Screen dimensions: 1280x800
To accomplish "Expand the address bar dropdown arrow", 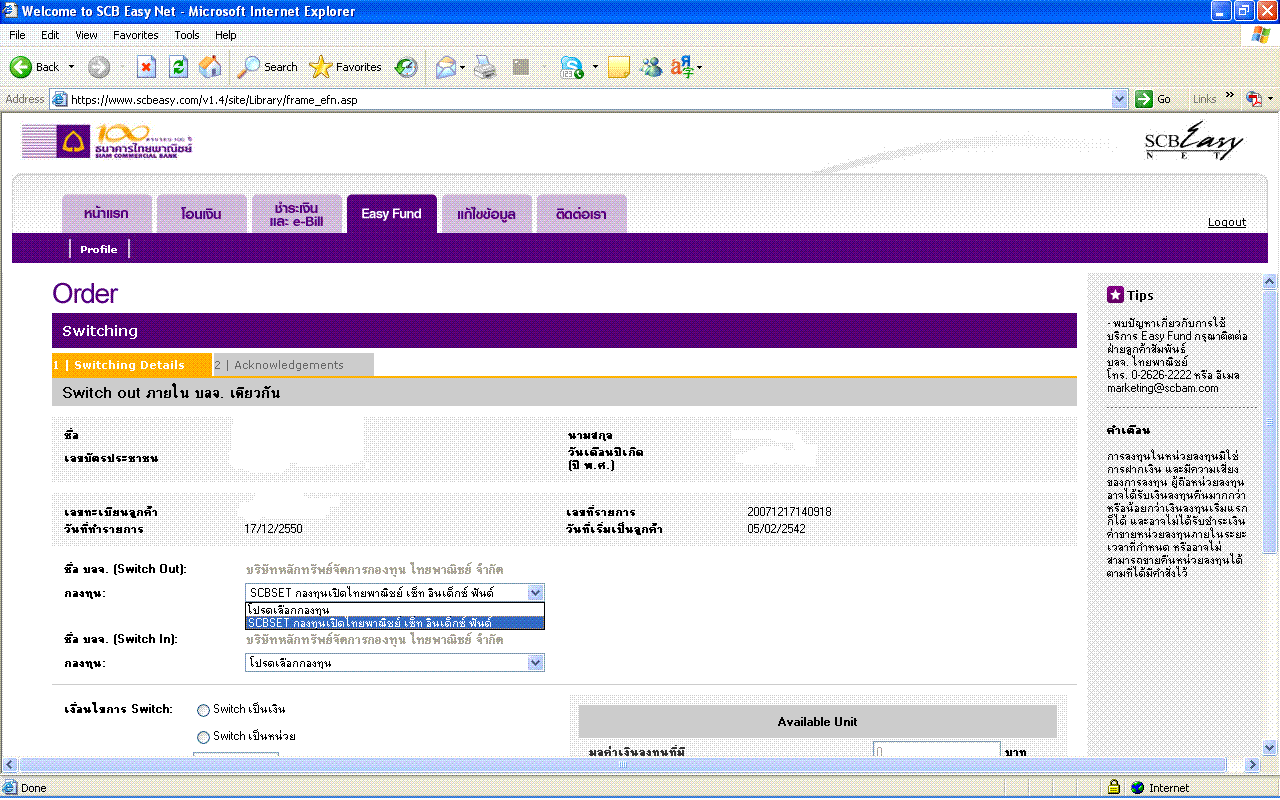I will tap(1120, 99).
